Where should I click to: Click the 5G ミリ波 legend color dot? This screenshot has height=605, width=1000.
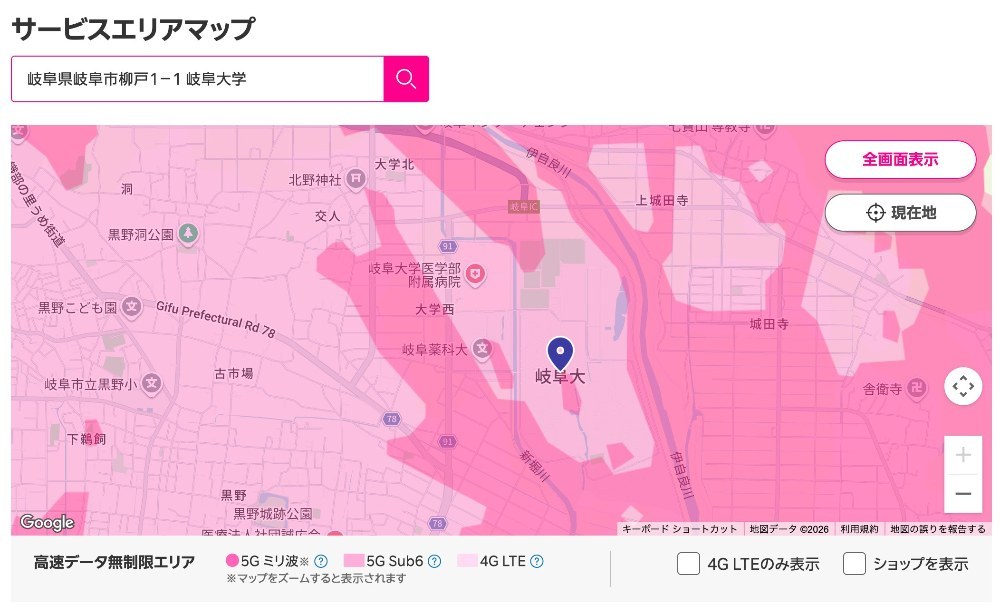click(x=232, y=561)
